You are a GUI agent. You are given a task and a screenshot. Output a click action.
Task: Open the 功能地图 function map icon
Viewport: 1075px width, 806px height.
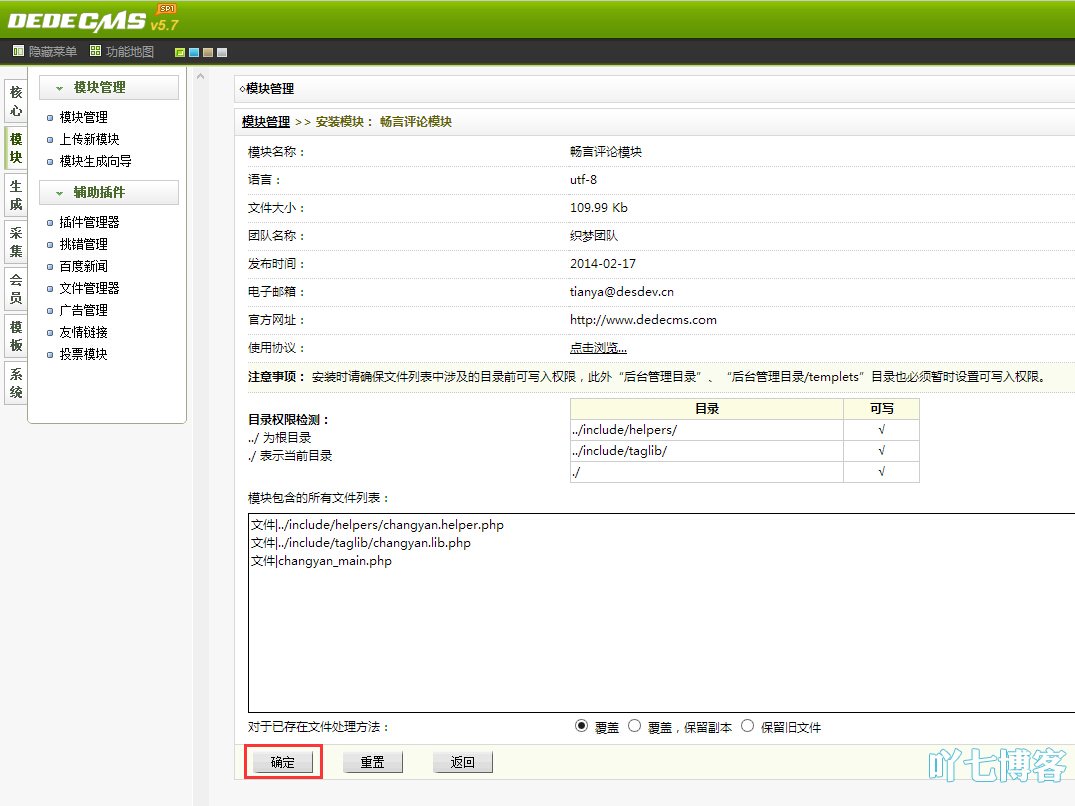95,51
